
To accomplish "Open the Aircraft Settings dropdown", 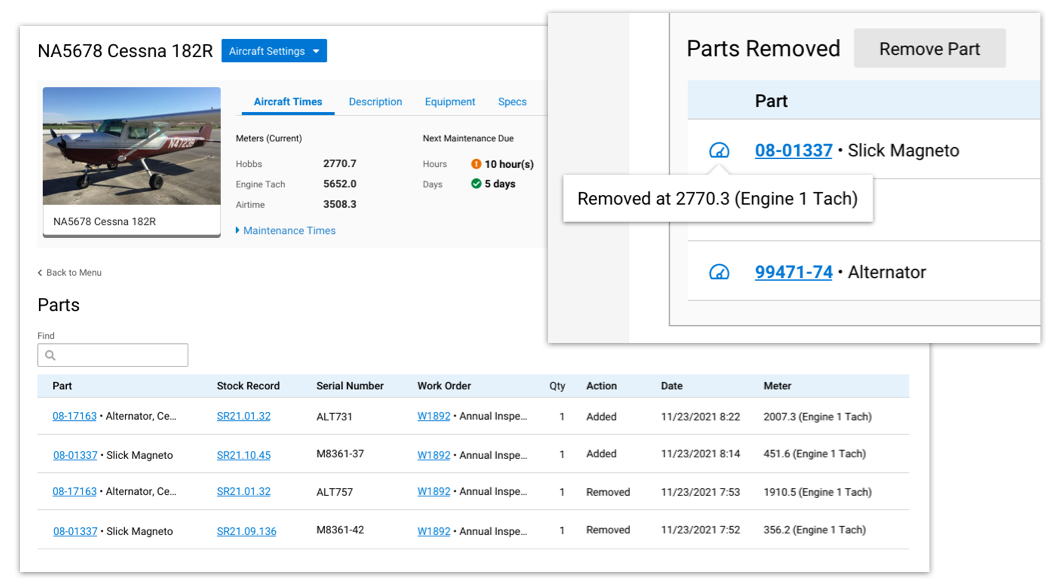I will click(x=274, y=50).
